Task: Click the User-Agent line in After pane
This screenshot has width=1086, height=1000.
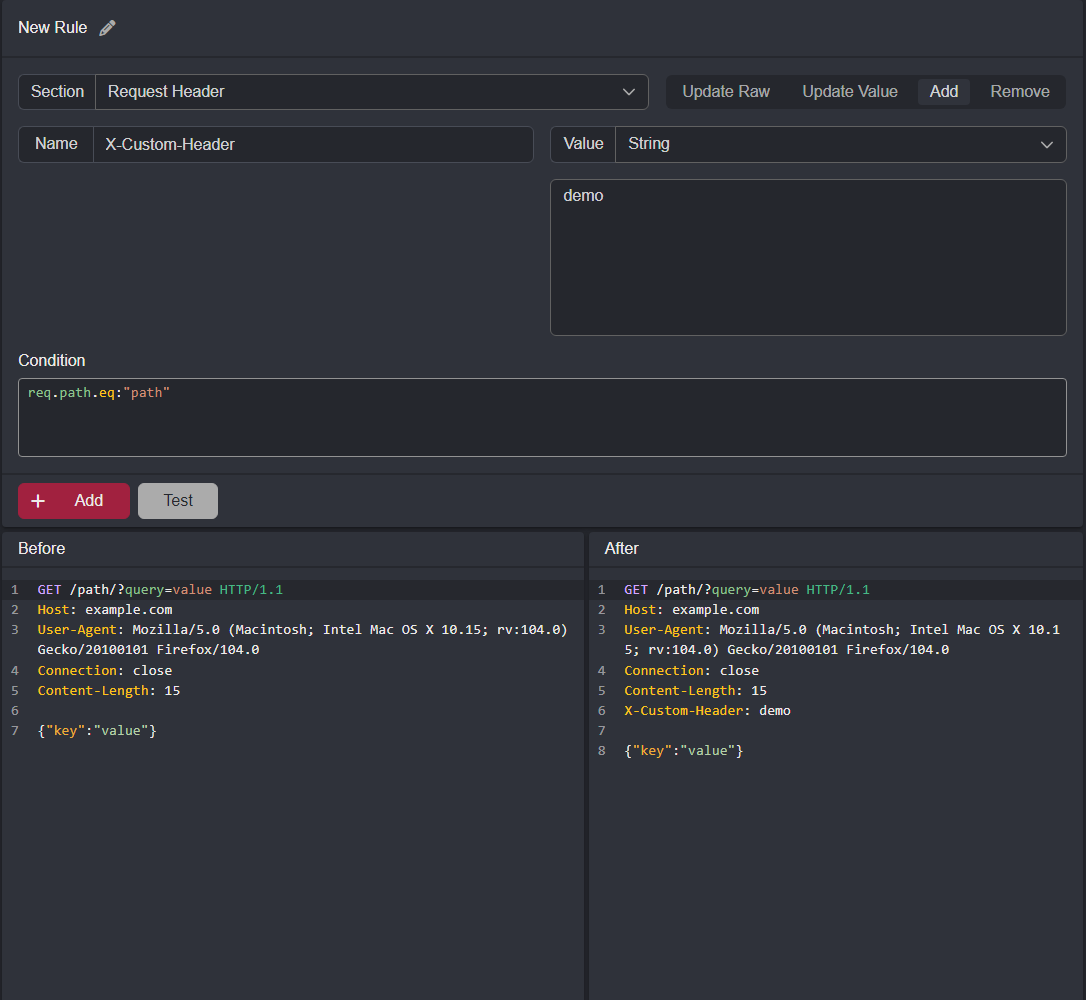Action: pos(842,639)
